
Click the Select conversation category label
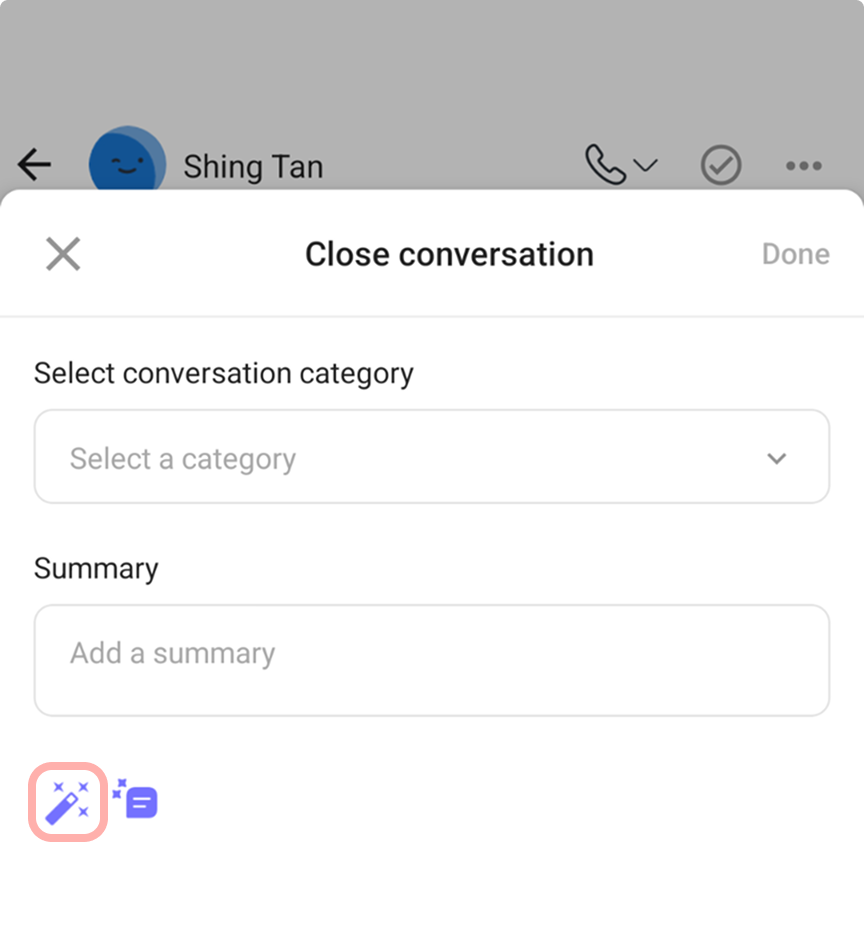[x=224, y=373]
